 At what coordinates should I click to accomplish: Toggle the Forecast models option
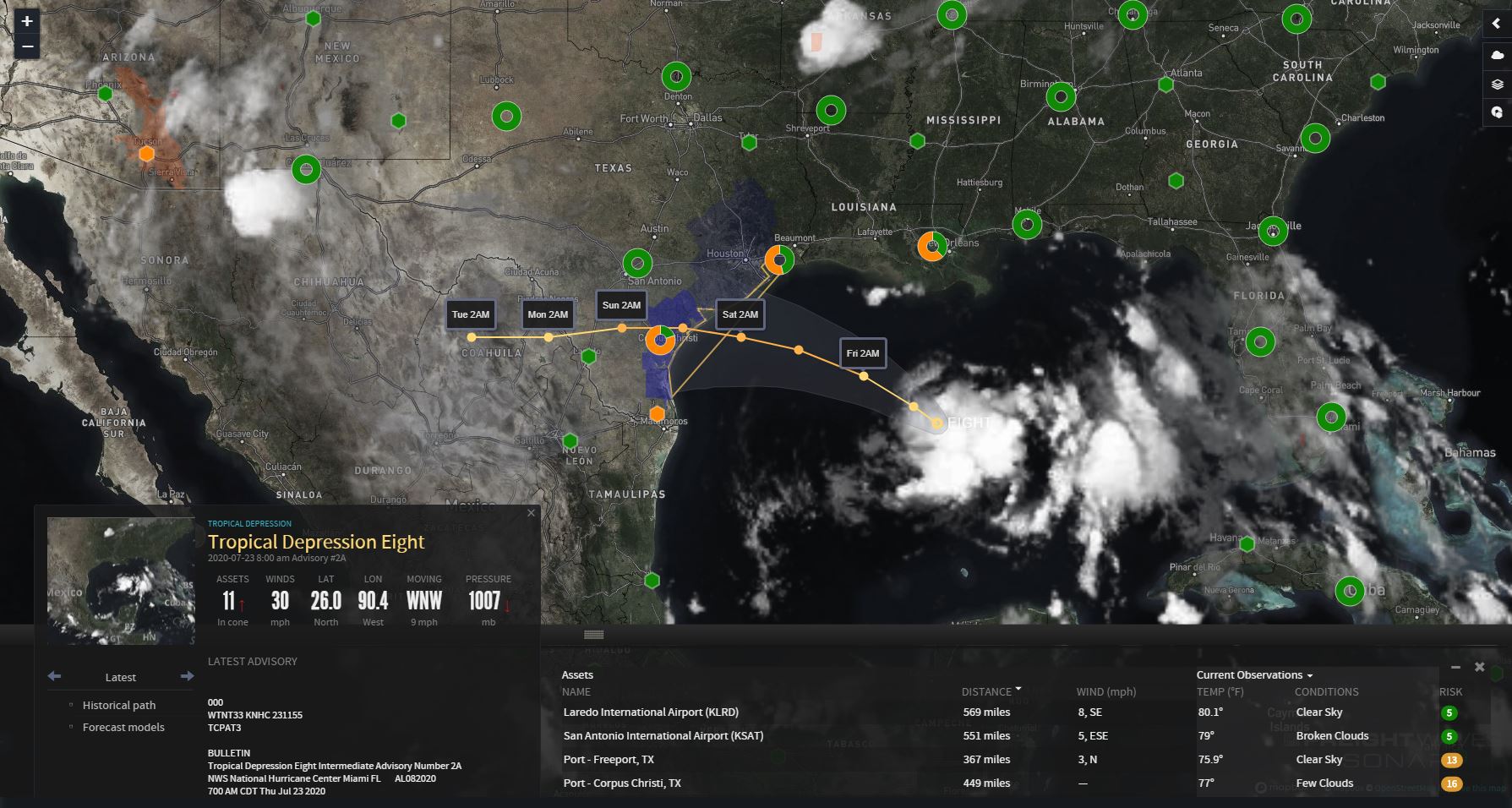(123, 727)
